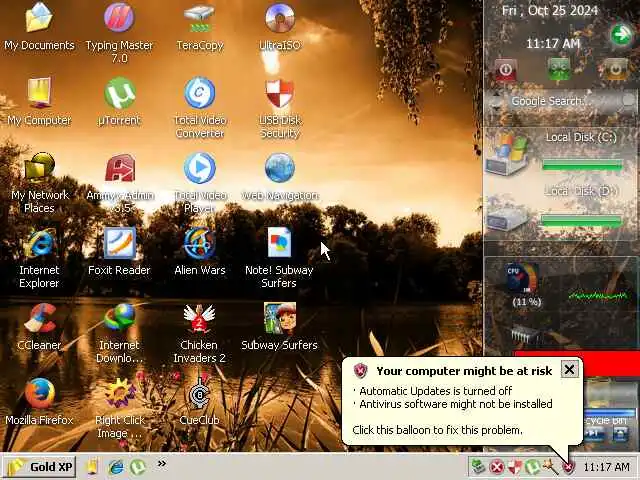Open Foxit Reader desktop shortcut
640x480 pixels.
tap(119, 243)
